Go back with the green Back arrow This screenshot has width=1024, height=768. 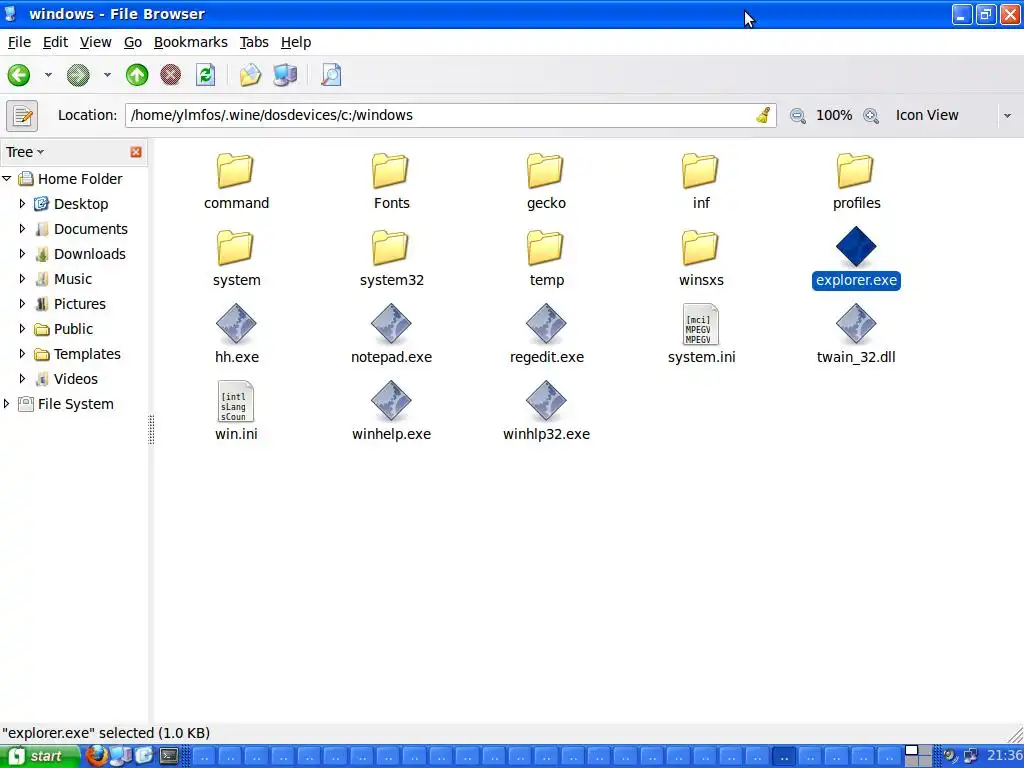(19, 75)
